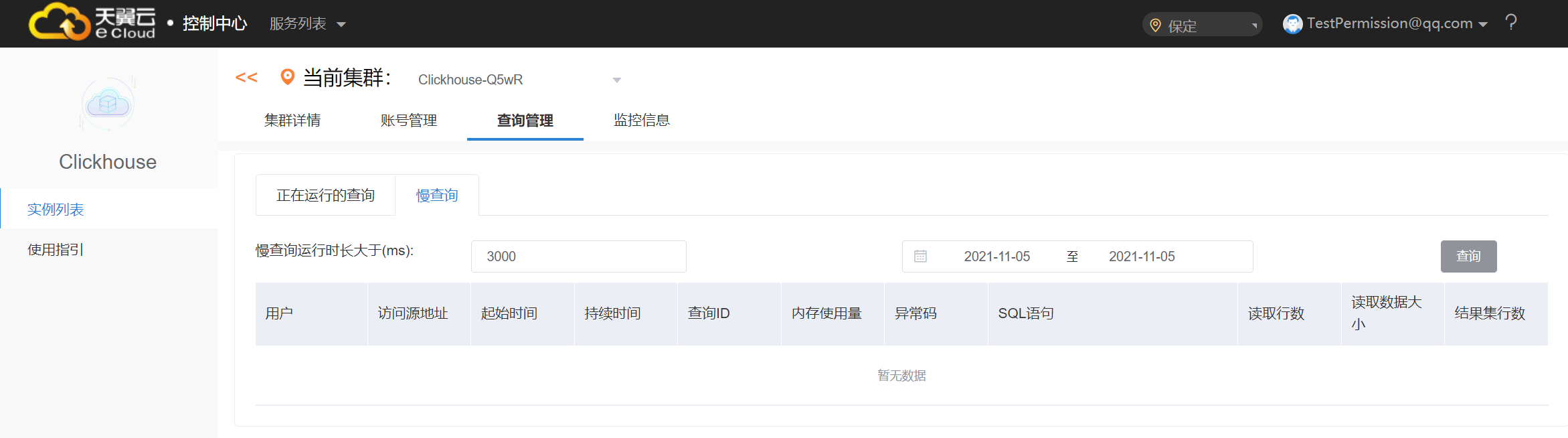The width and height of the screenshot is (1568, 438).
Task: Open the 账号管理 tab
Action: (408, 121)
